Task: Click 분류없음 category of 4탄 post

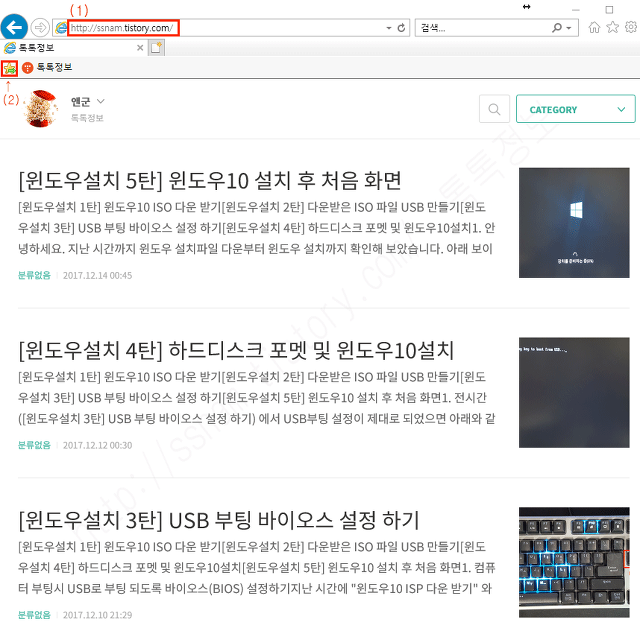Action: click(x=34, y=445)
